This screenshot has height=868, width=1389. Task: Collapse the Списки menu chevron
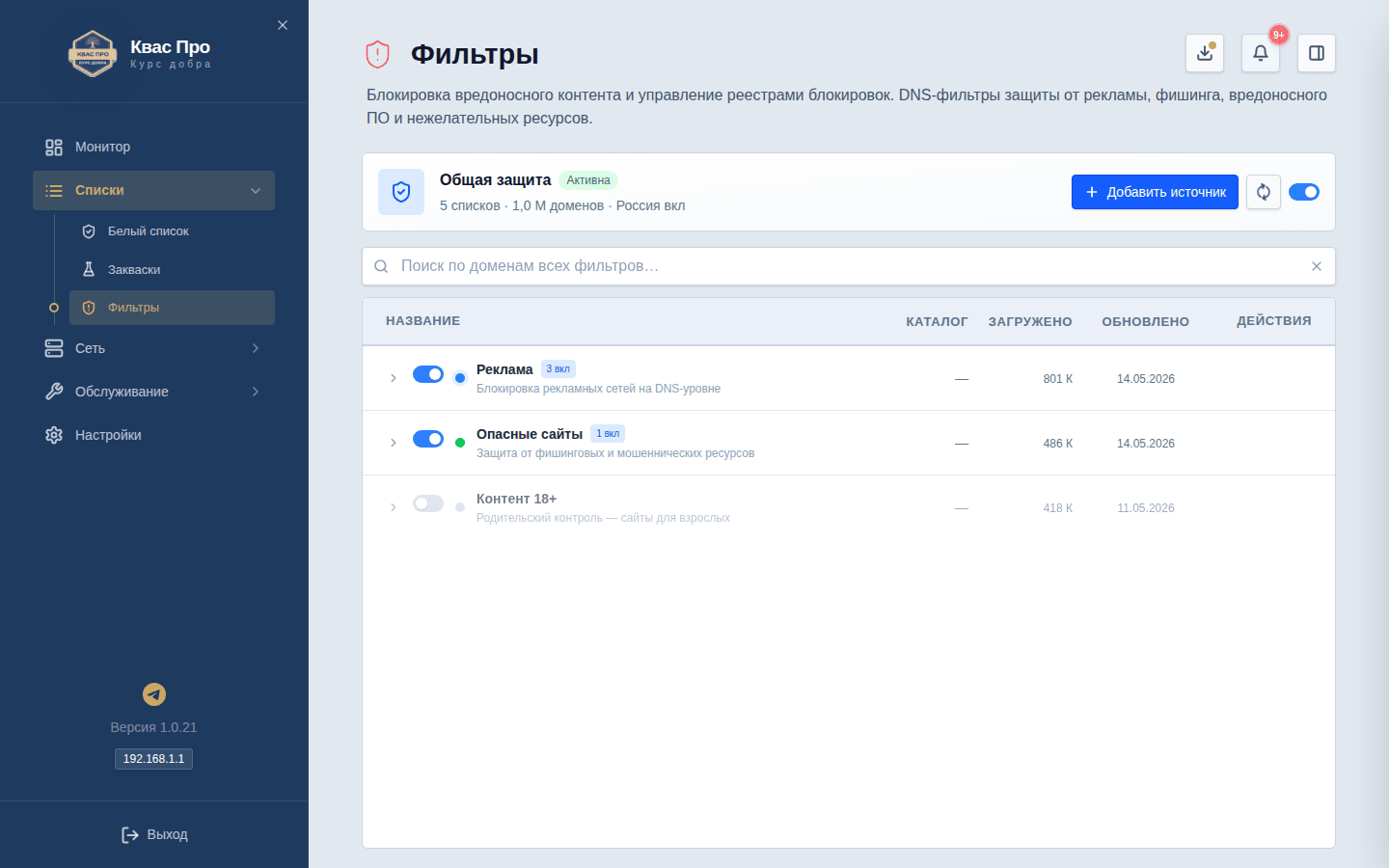(x=256, y=191)
